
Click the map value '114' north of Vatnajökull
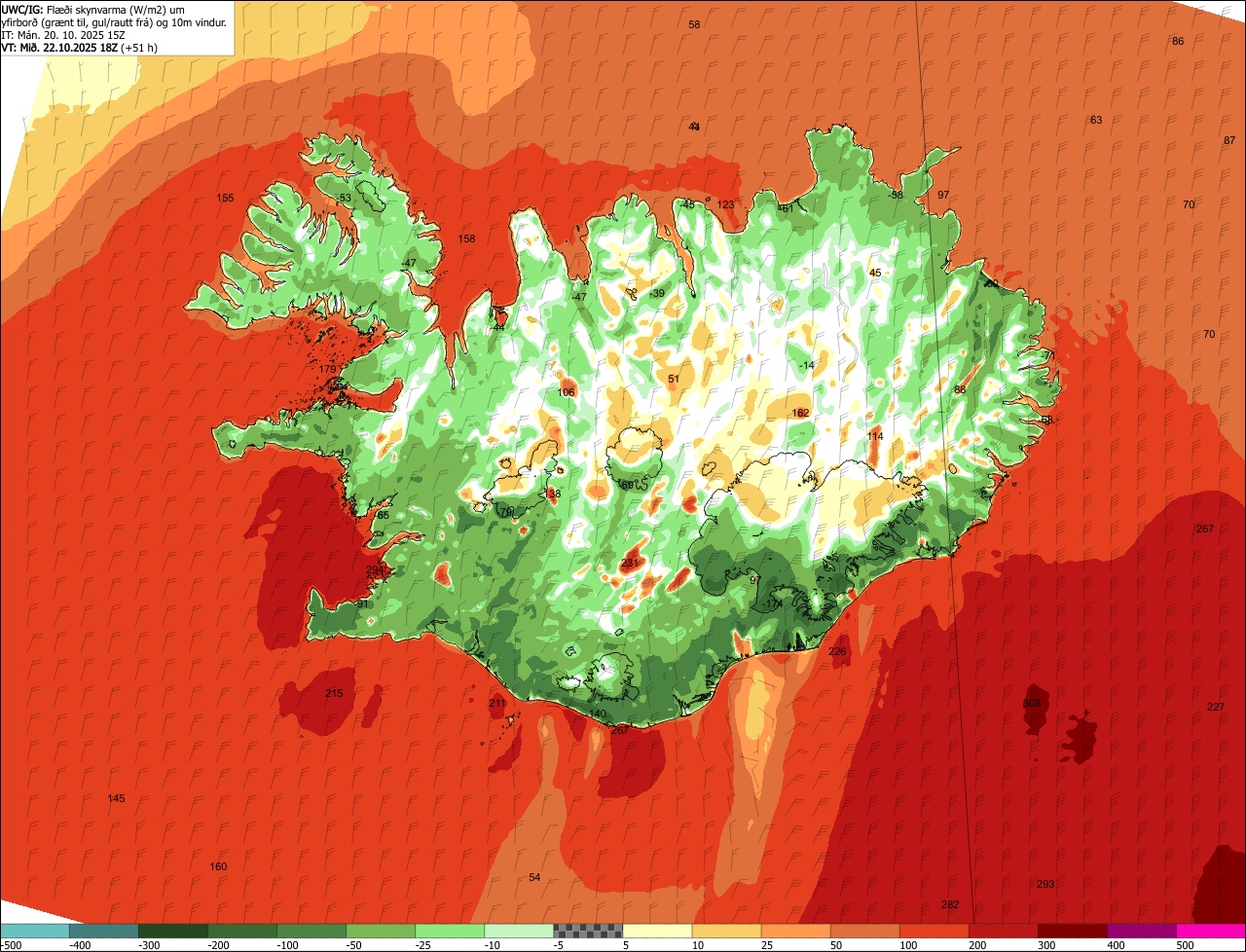pos(875,436)
